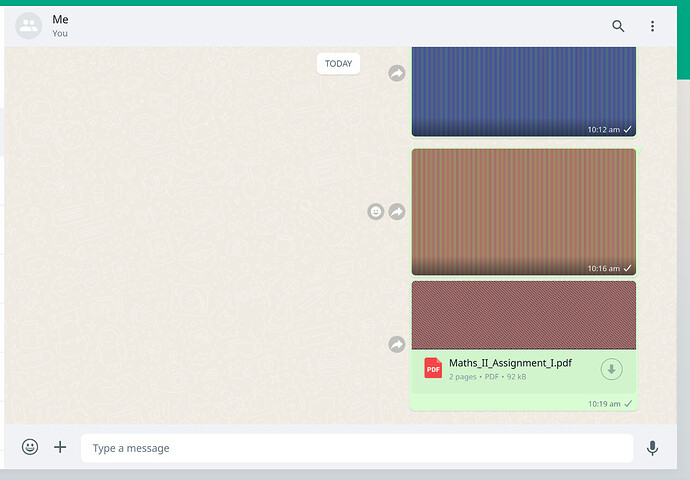Open the Me group profile picture
690x480 pixels.
click(x=29, y=26)
